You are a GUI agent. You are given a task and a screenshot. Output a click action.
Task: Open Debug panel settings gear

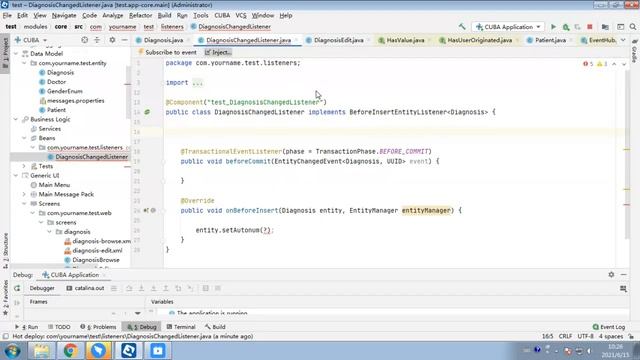point(611,275)
